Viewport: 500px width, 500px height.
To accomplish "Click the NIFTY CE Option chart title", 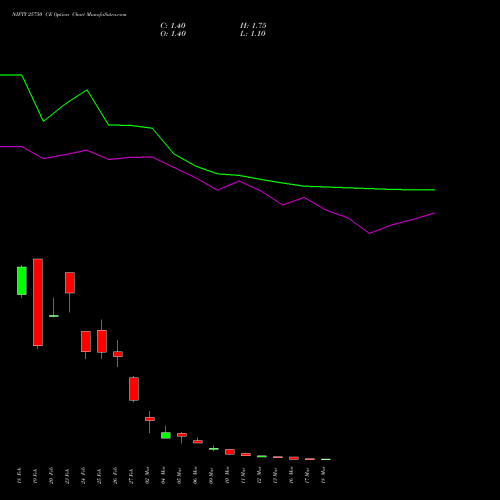I will coord(69,15).
